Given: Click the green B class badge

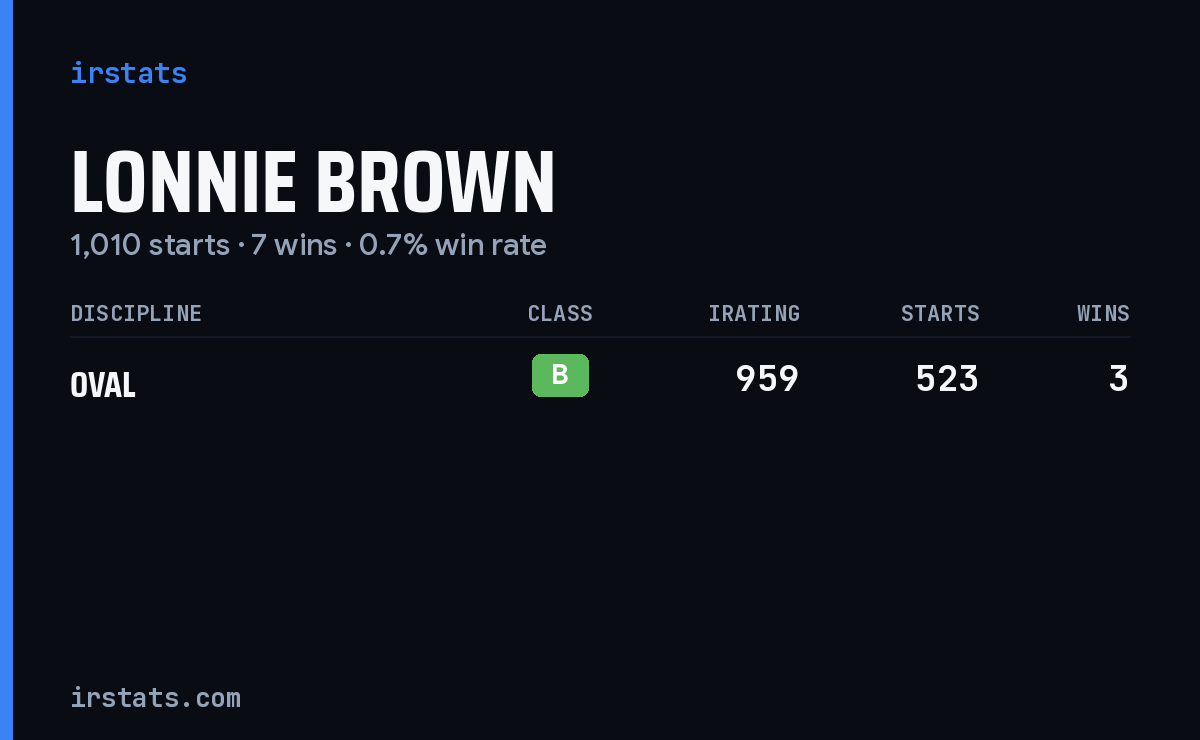Looking at the screenshot, I should (x=560, y=375).
